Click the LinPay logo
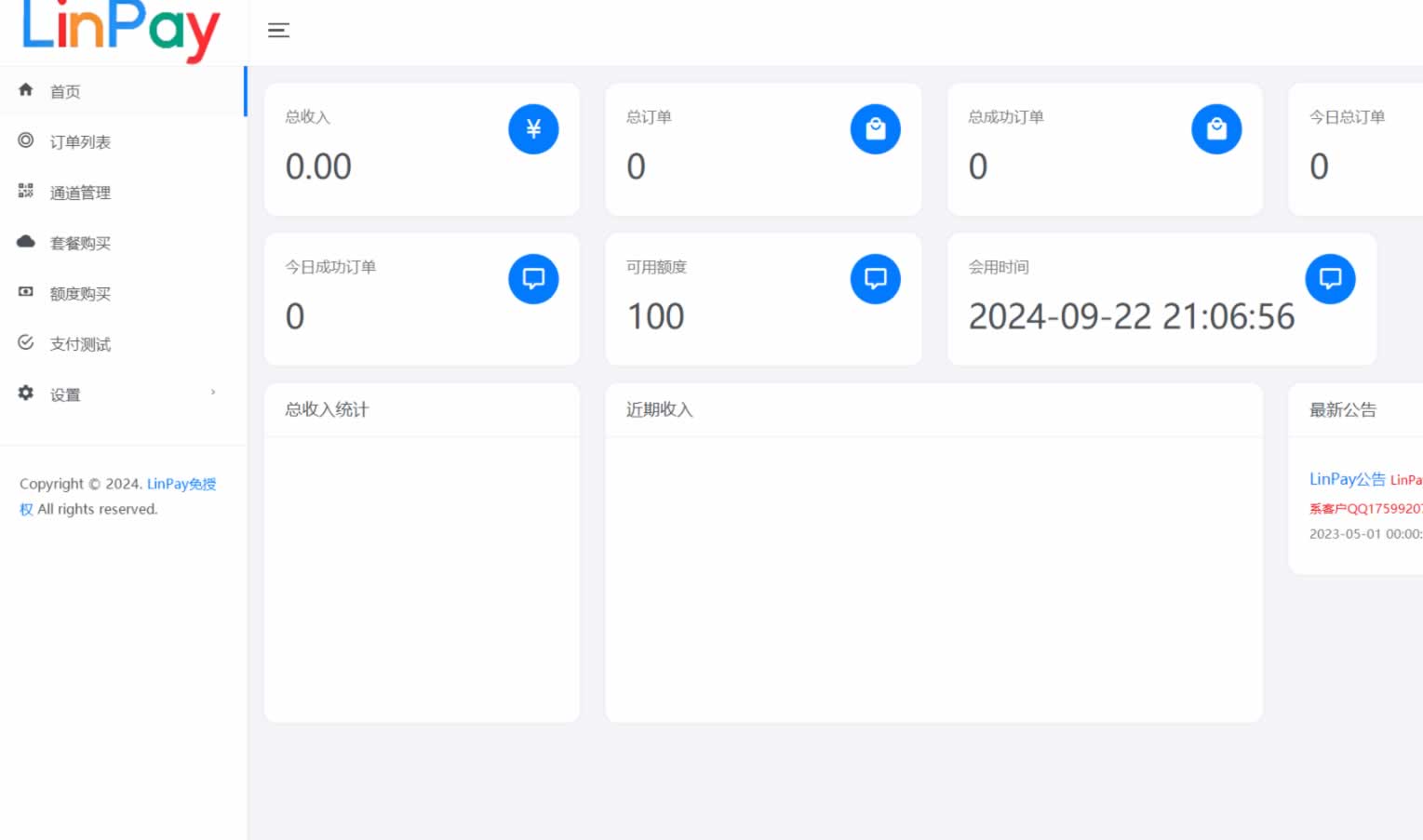The width and height of the screenshot is (1423, 840). coord(121,30)
